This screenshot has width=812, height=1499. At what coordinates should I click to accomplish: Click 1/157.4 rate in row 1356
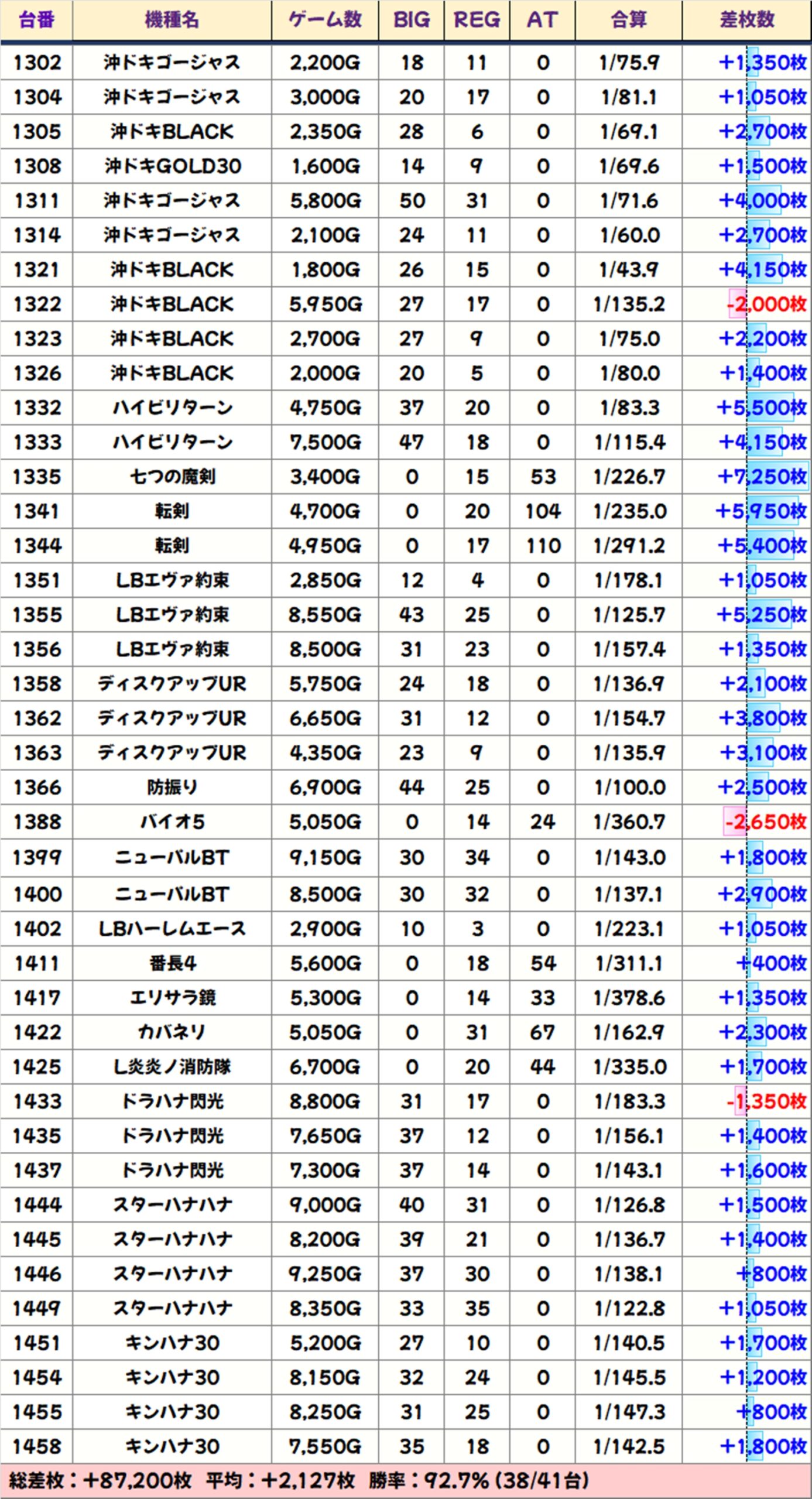(x=629, y=650)
